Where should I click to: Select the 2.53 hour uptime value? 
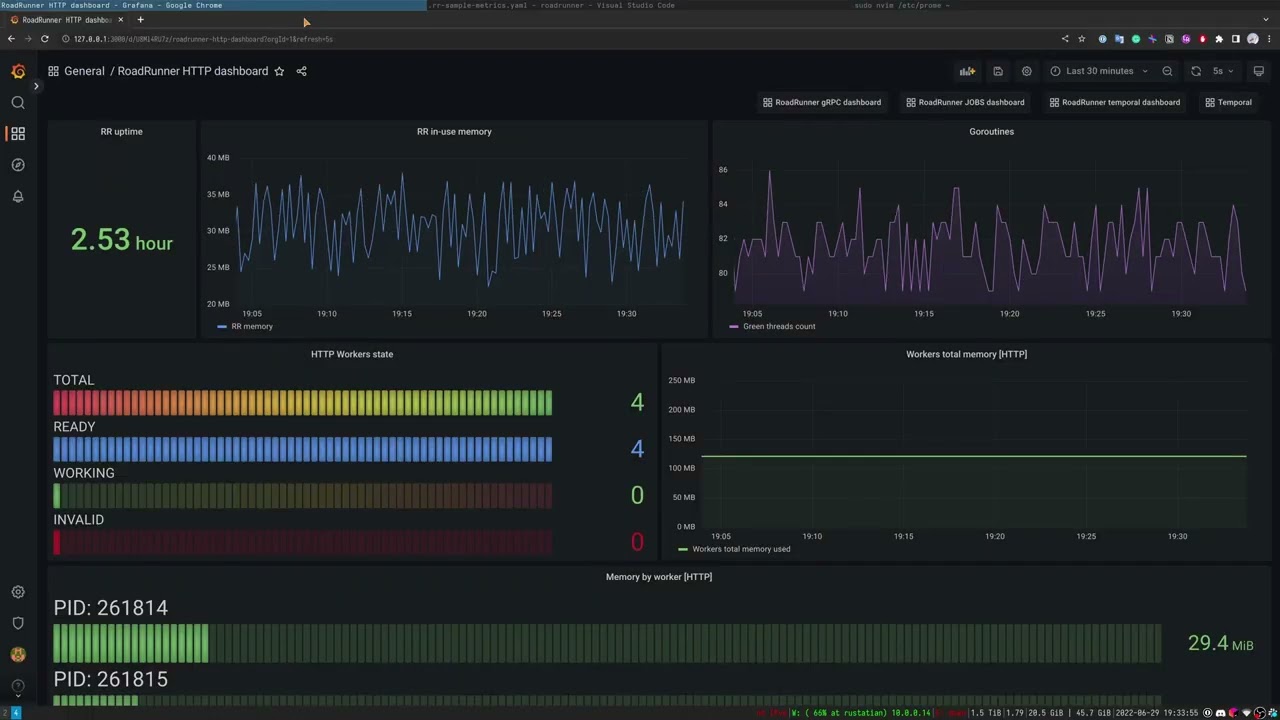tap(121, 240)
